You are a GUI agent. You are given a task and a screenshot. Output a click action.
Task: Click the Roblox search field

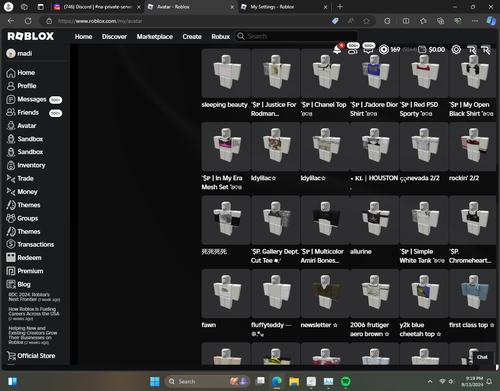[297, 36]
